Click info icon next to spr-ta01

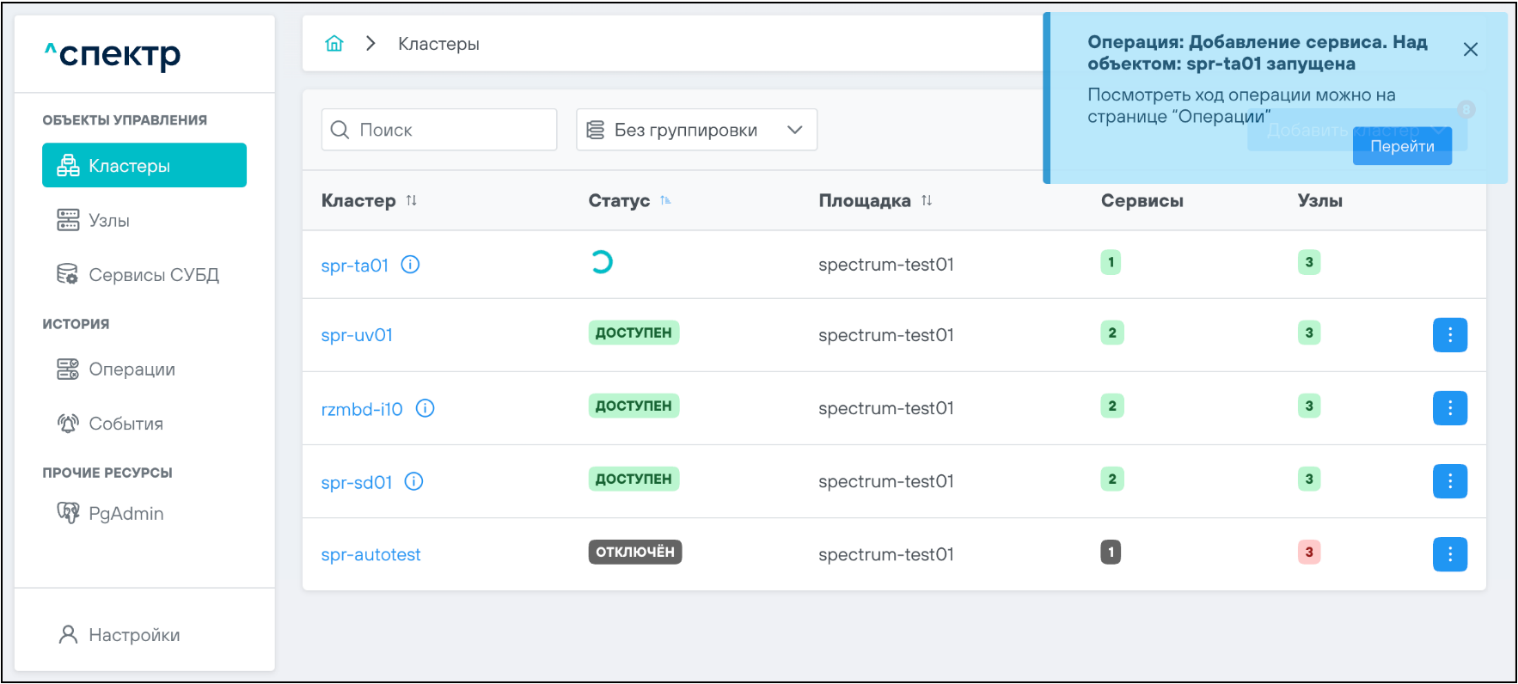pyautogui.click(x=410, y=265)
